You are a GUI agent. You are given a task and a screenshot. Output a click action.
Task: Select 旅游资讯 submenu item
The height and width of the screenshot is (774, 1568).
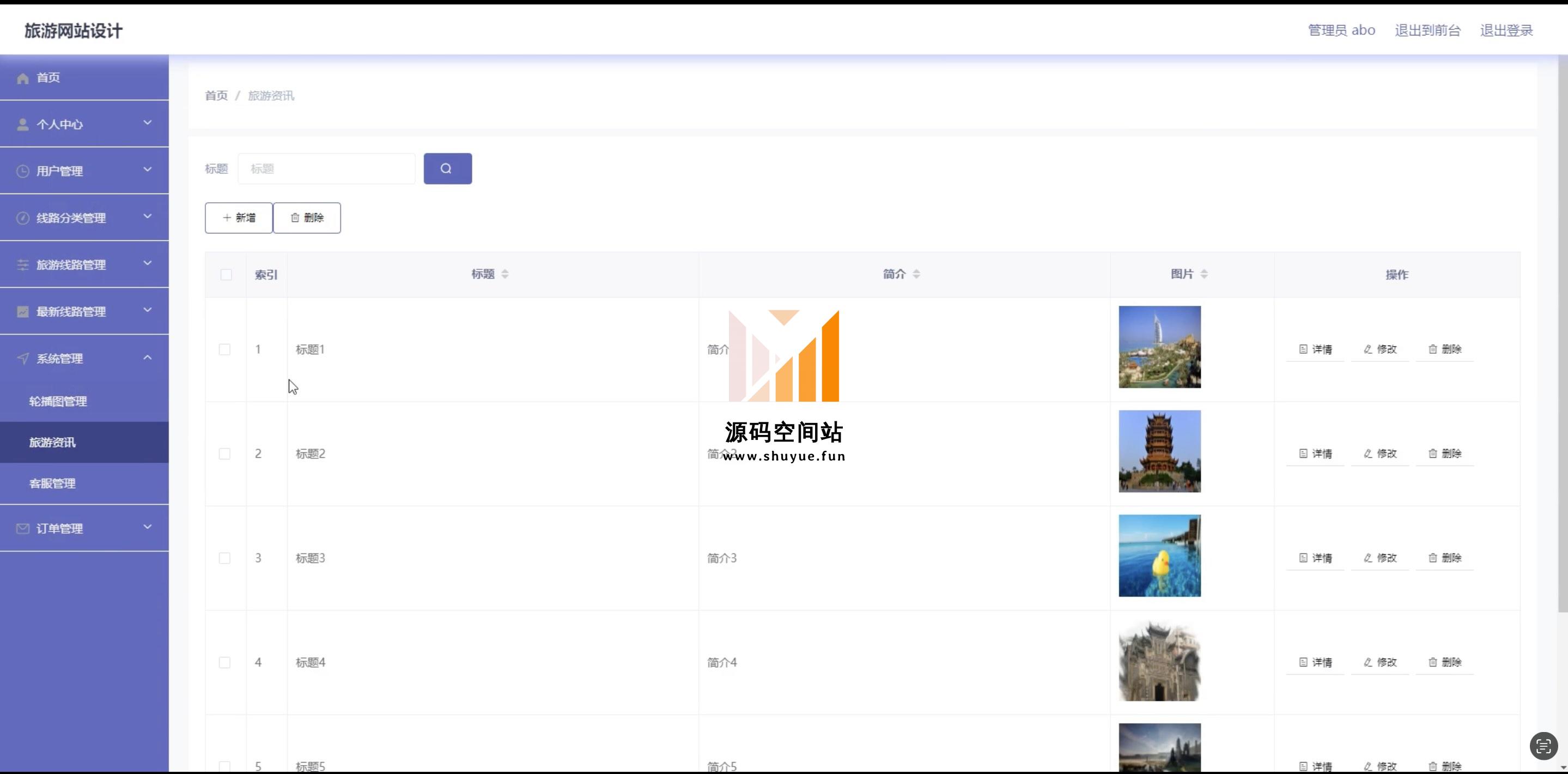(x=84, y=442)
